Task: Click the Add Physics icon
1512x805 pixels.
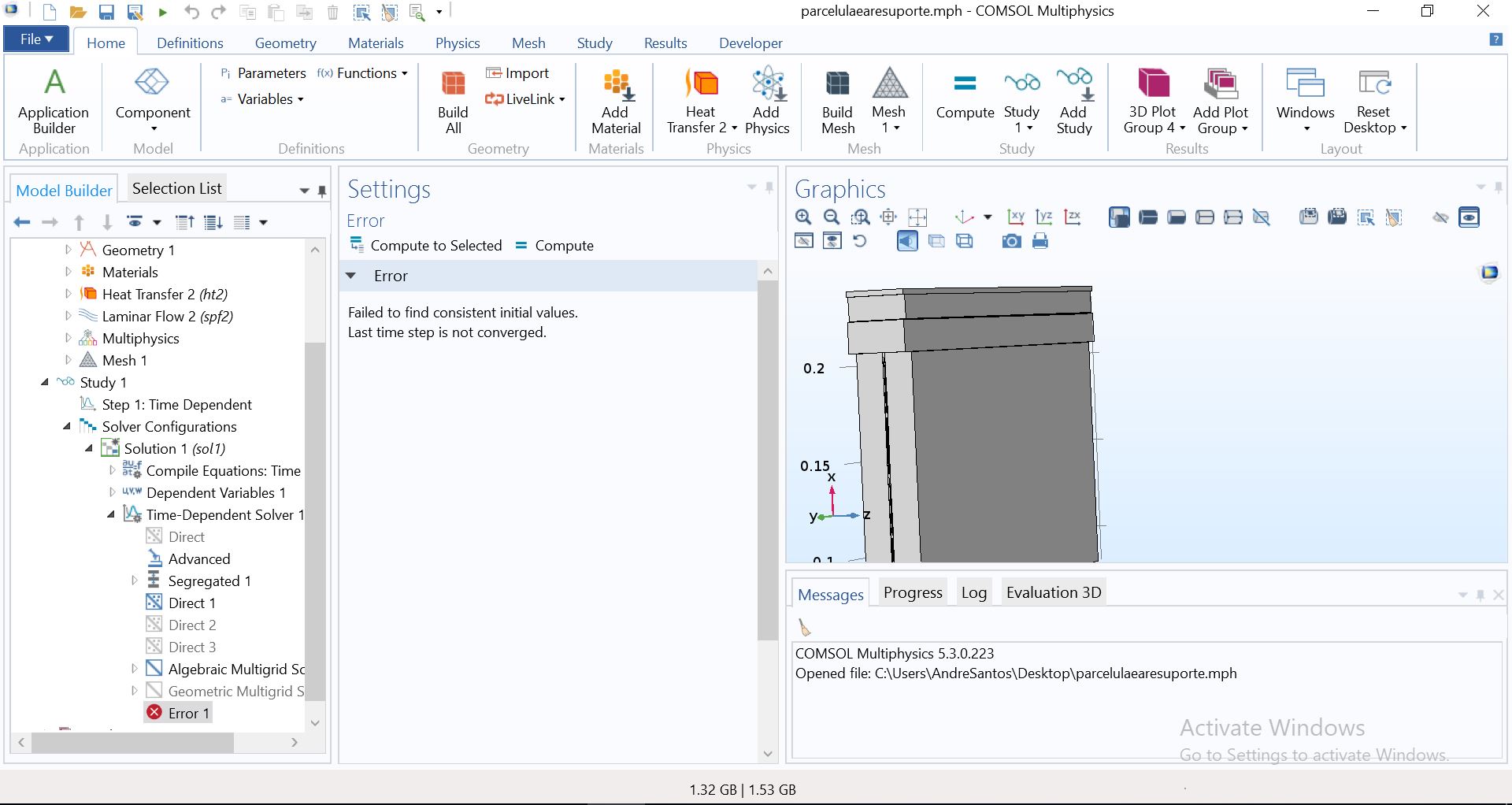Action: [766, 102]
